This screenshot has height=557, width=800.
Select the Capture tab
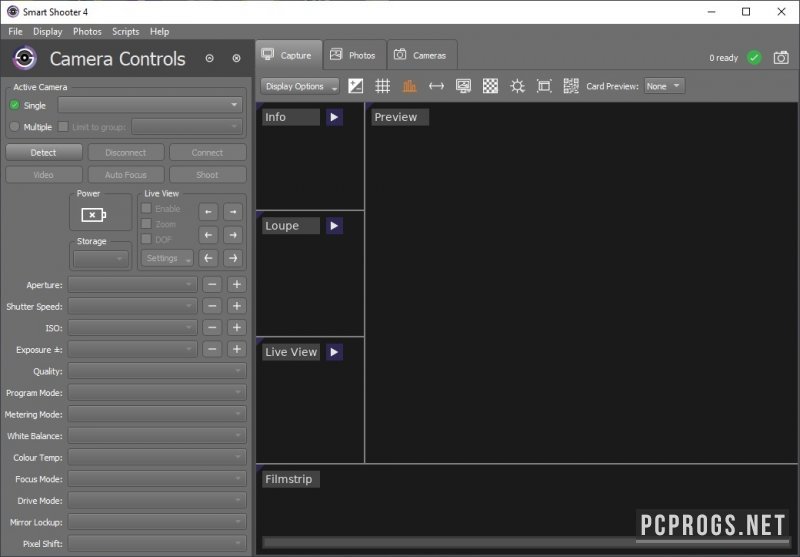289,55
